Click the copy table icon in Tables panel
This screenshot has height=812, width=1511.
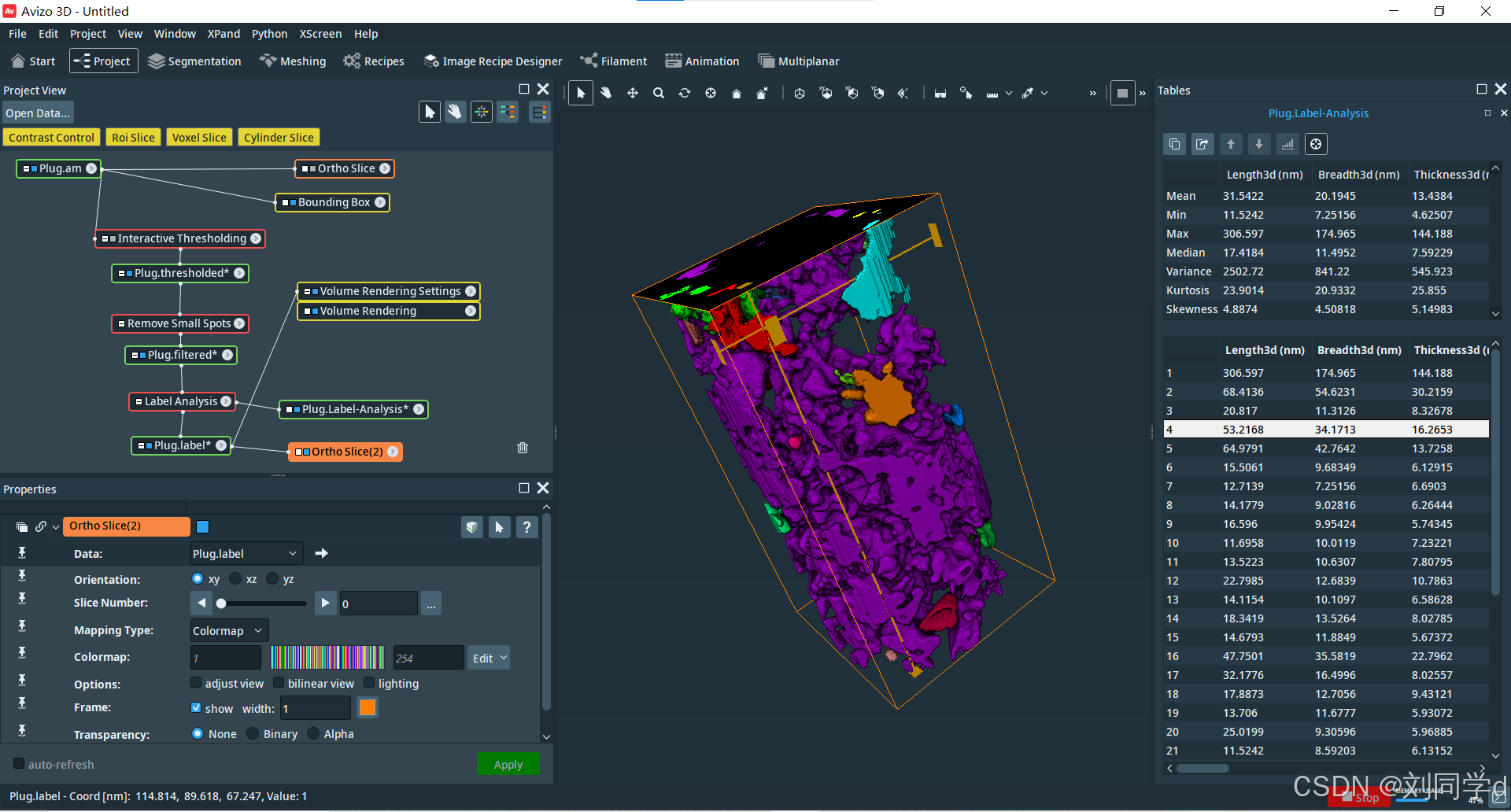coord(1174,144)
